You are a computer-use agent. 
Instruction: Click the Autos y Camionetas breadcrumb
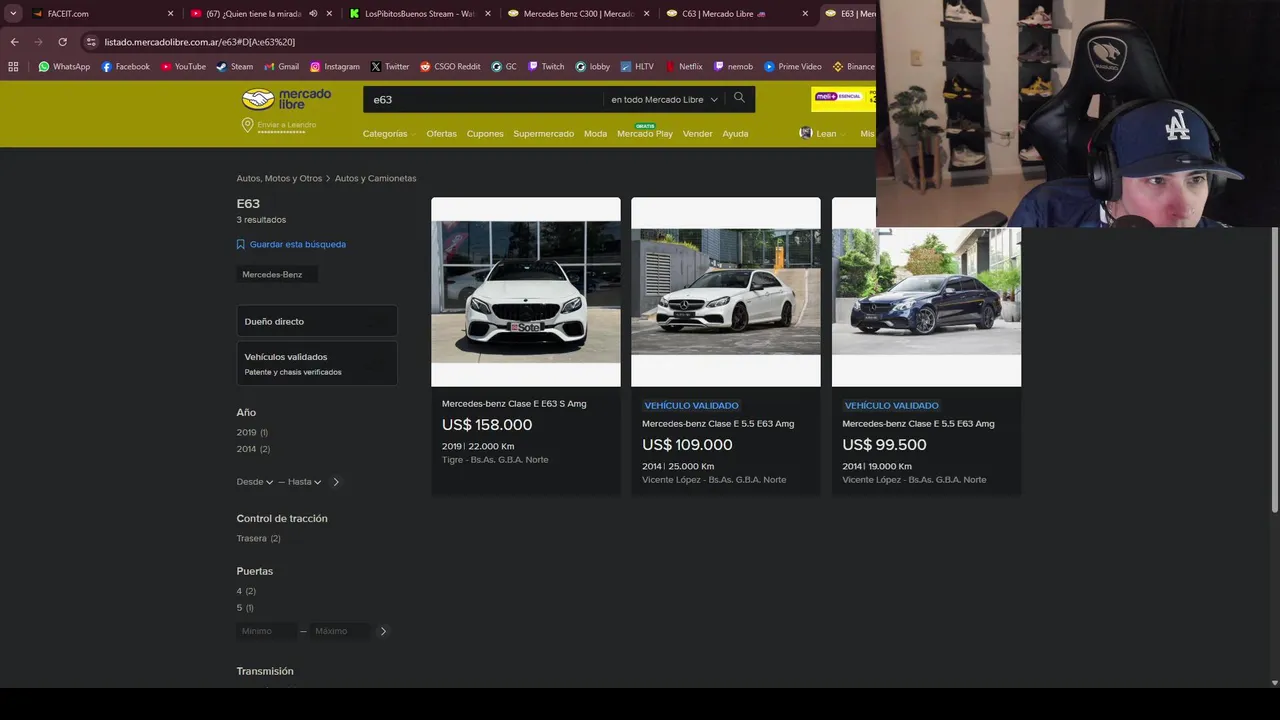click(x=375, y=178)
